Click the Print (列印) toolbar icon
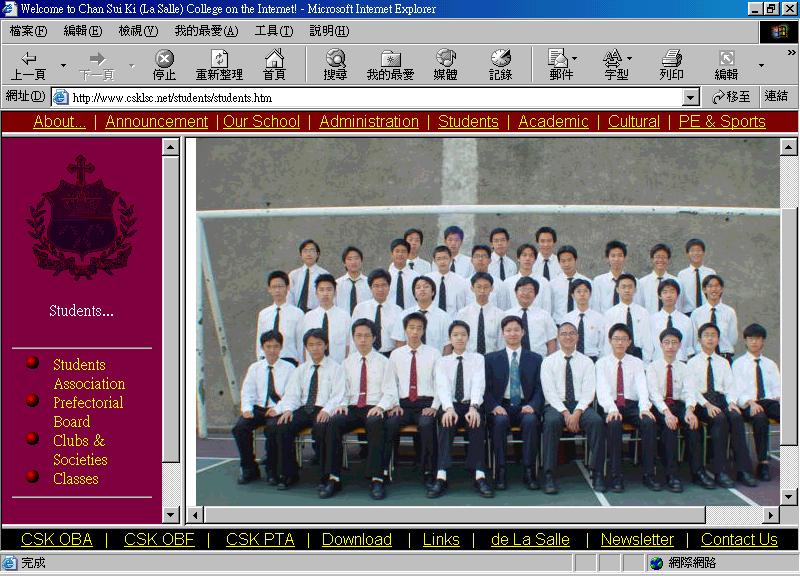800x576 pixels. point(671,65)
